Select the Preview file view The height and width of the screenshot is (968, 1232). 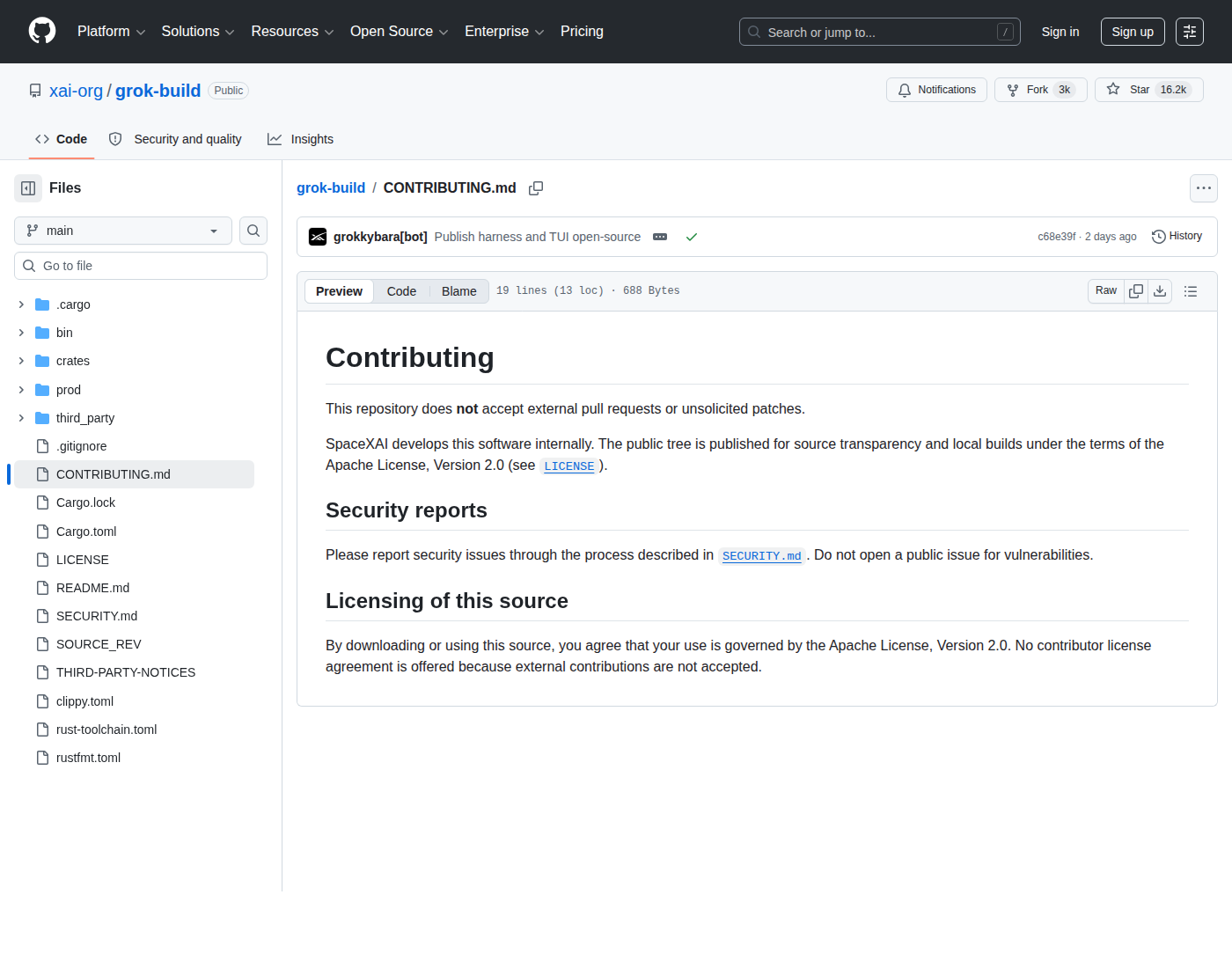(x=339, y=291)
